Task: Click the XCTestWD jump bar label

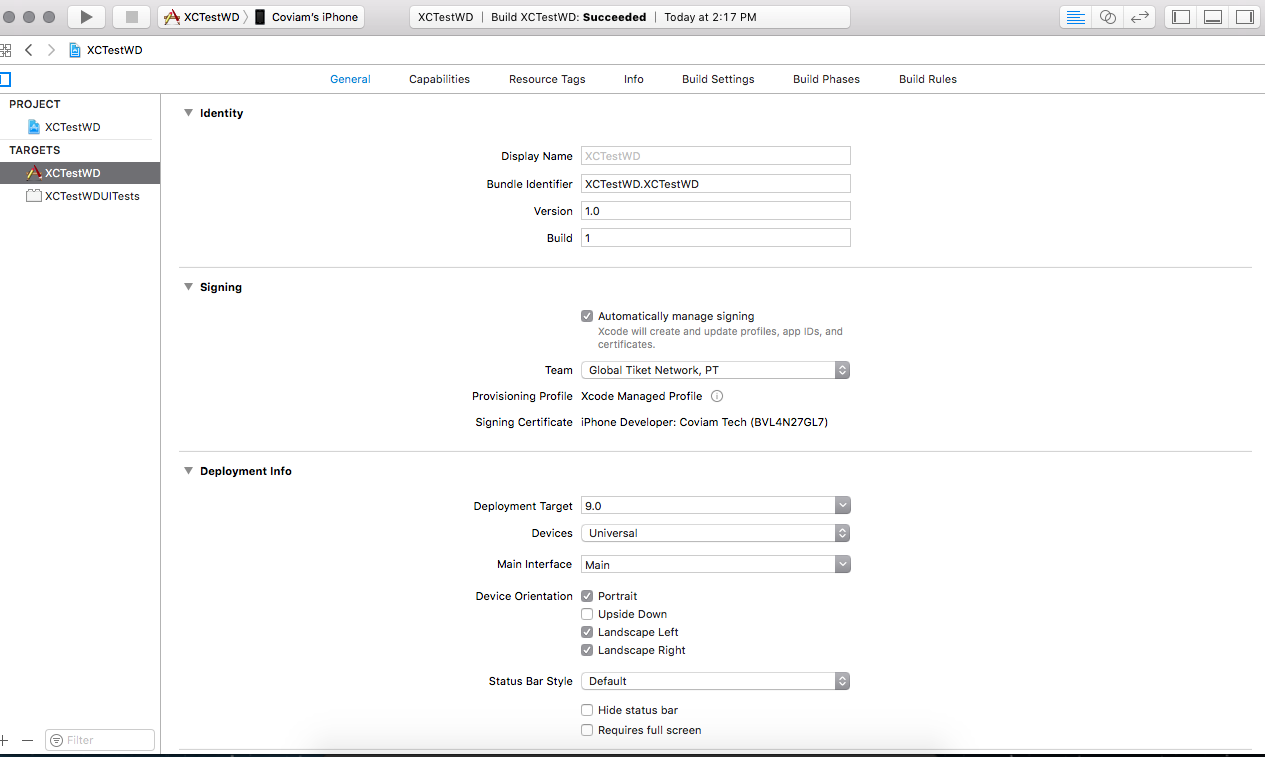Action: (114, 50)
